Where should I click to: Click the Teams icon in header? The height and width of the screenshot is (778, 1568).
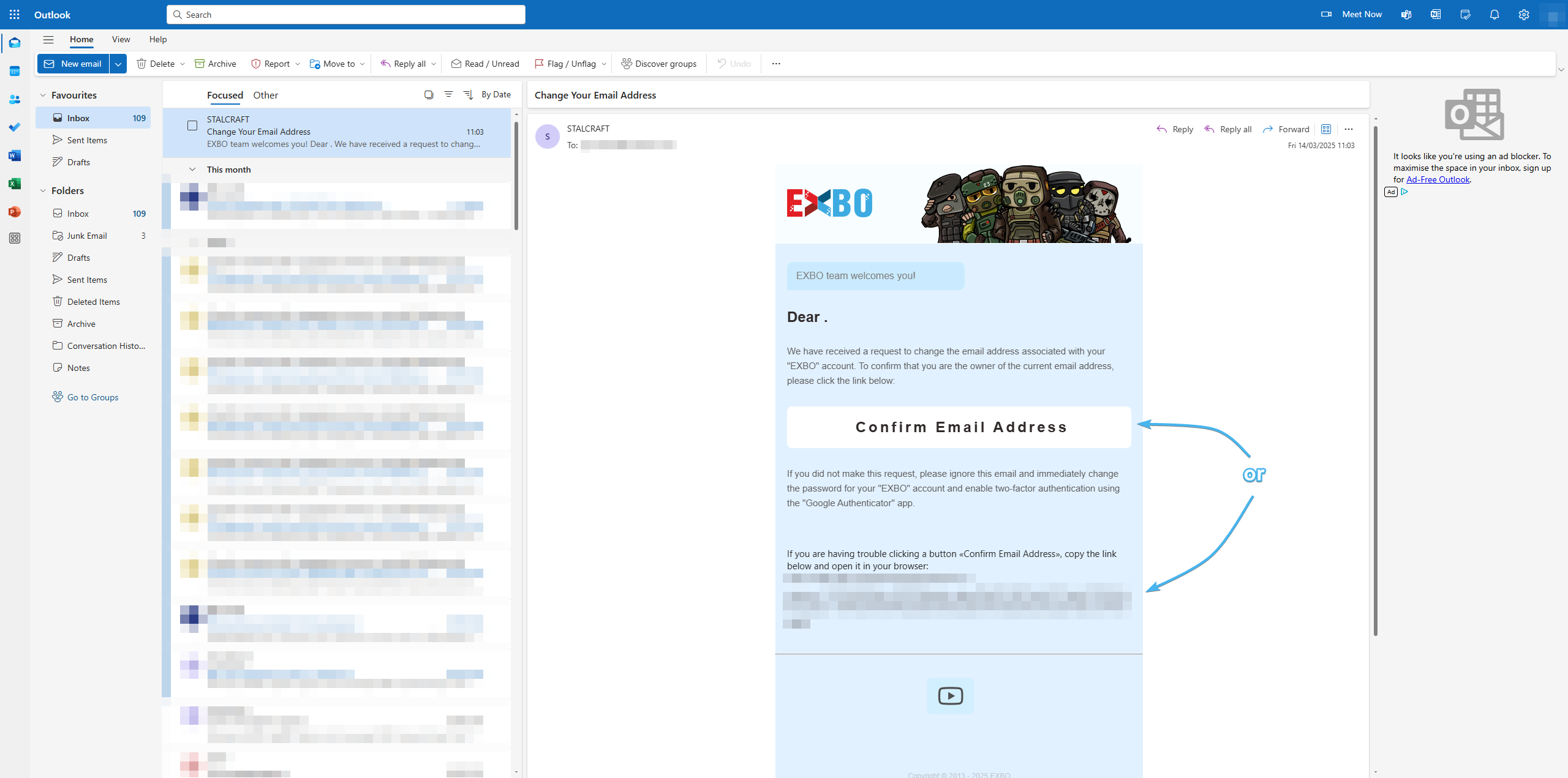(x=1406, y=15)
